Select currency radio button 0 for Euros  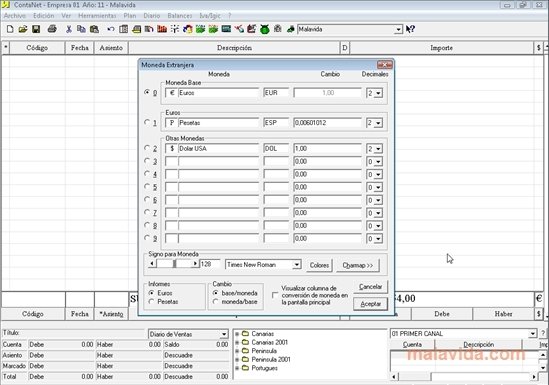(x=147, y=92)
